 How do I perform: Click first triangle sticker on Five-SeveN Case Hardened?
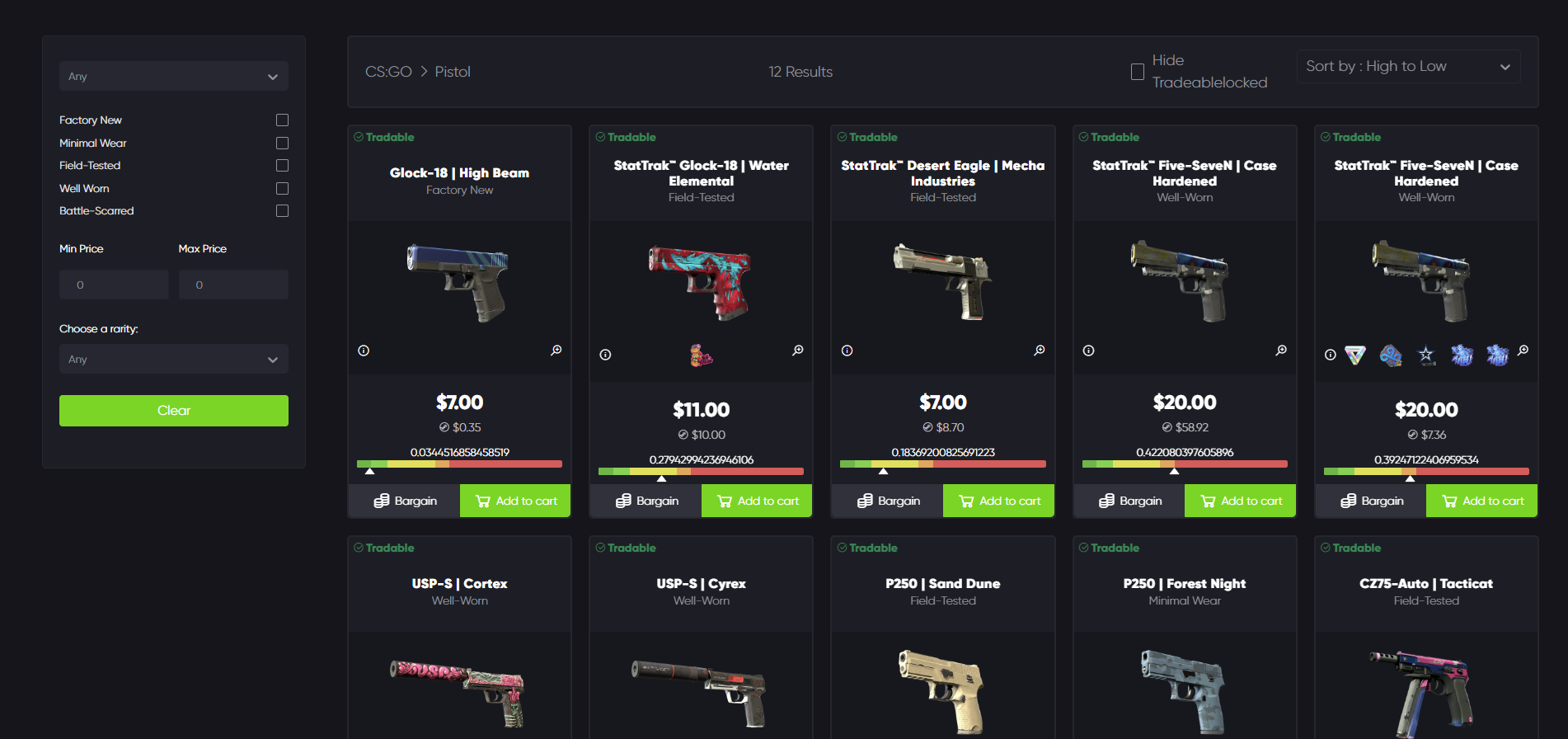click(x=1355, y=355)
